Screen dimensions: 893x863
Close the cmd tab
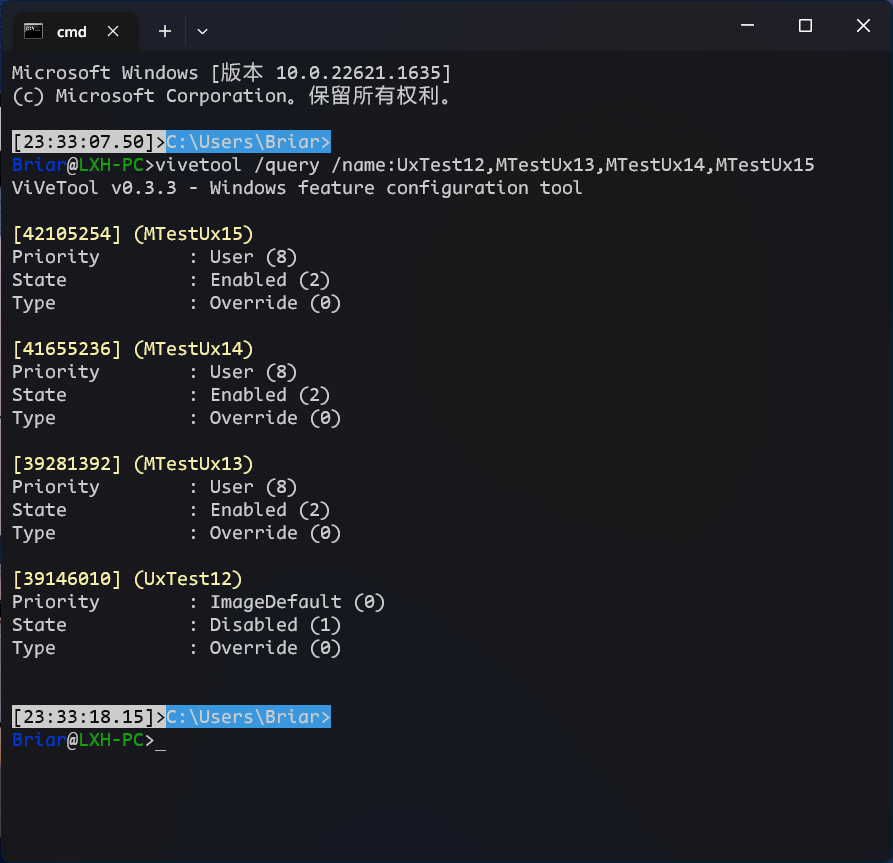coord(113,31)
